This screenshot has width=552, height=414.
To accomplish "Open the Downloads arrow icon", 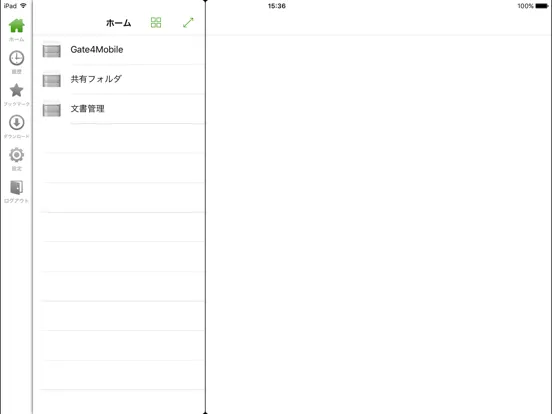I will click(16, 123).
